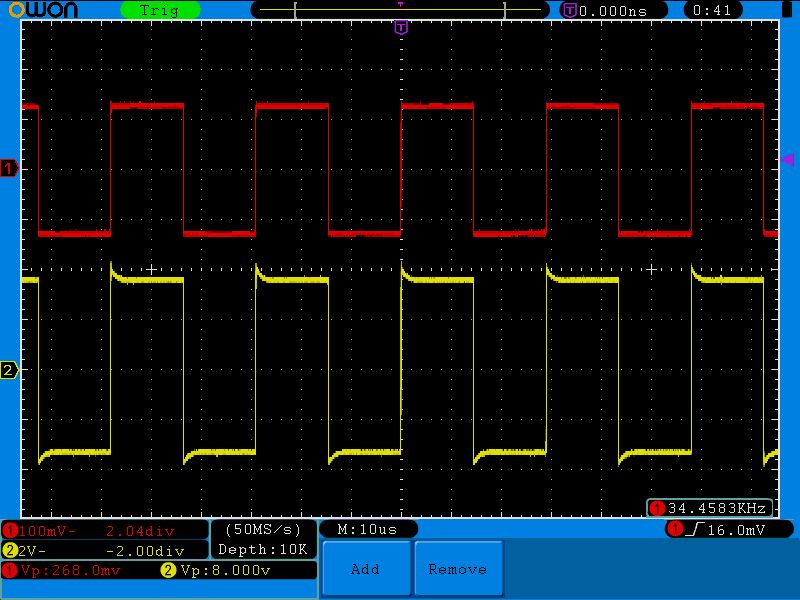
Task: Click the -2.00div channel 2 offset value
Action: point(145,551)
